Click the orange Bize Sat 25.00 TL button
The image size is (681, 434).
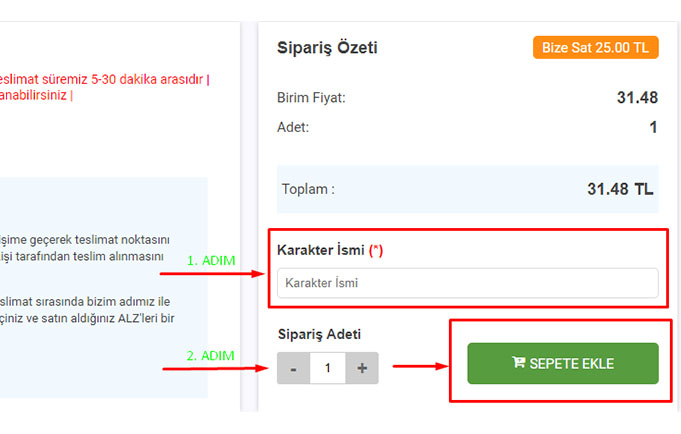(596, 47)
